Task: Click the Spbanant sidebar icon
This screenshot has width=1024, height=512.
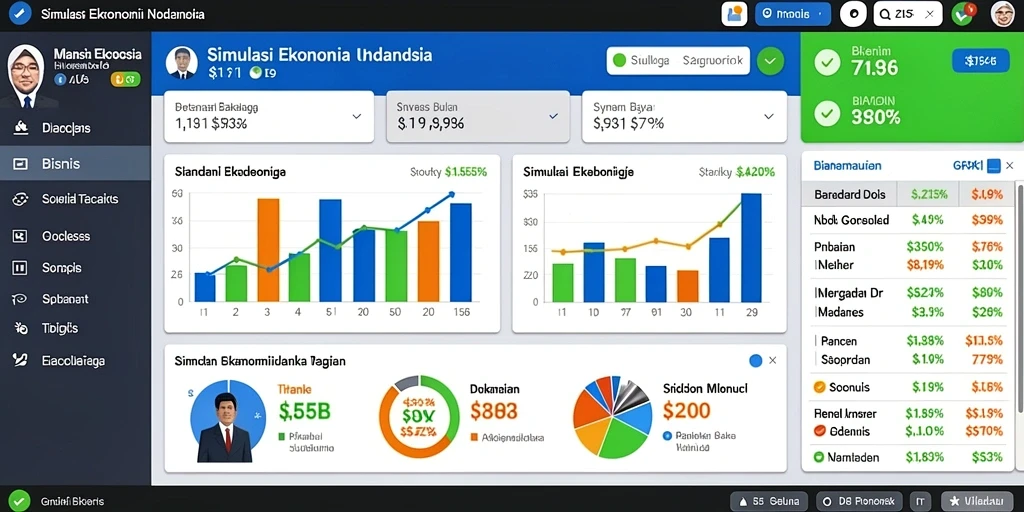Action: tap(20, 299)
